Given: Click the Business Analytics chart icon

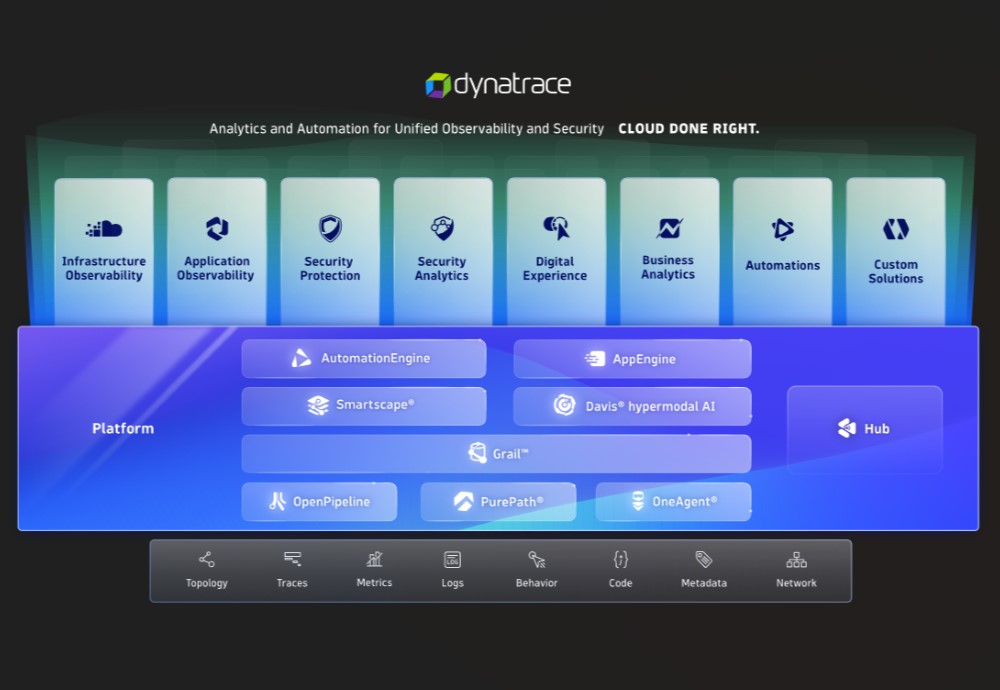Looking at the screenshot, I should point(670,228).
